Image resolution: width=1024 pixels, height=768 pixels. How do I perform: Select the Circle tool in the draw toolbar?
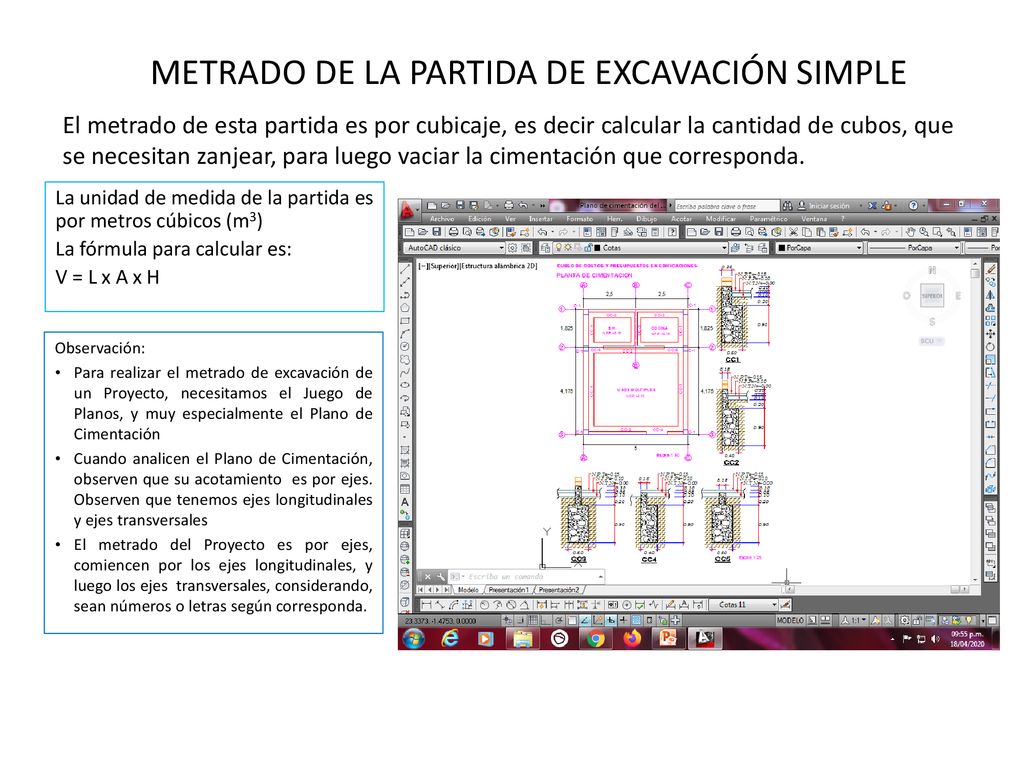point(405,346)
